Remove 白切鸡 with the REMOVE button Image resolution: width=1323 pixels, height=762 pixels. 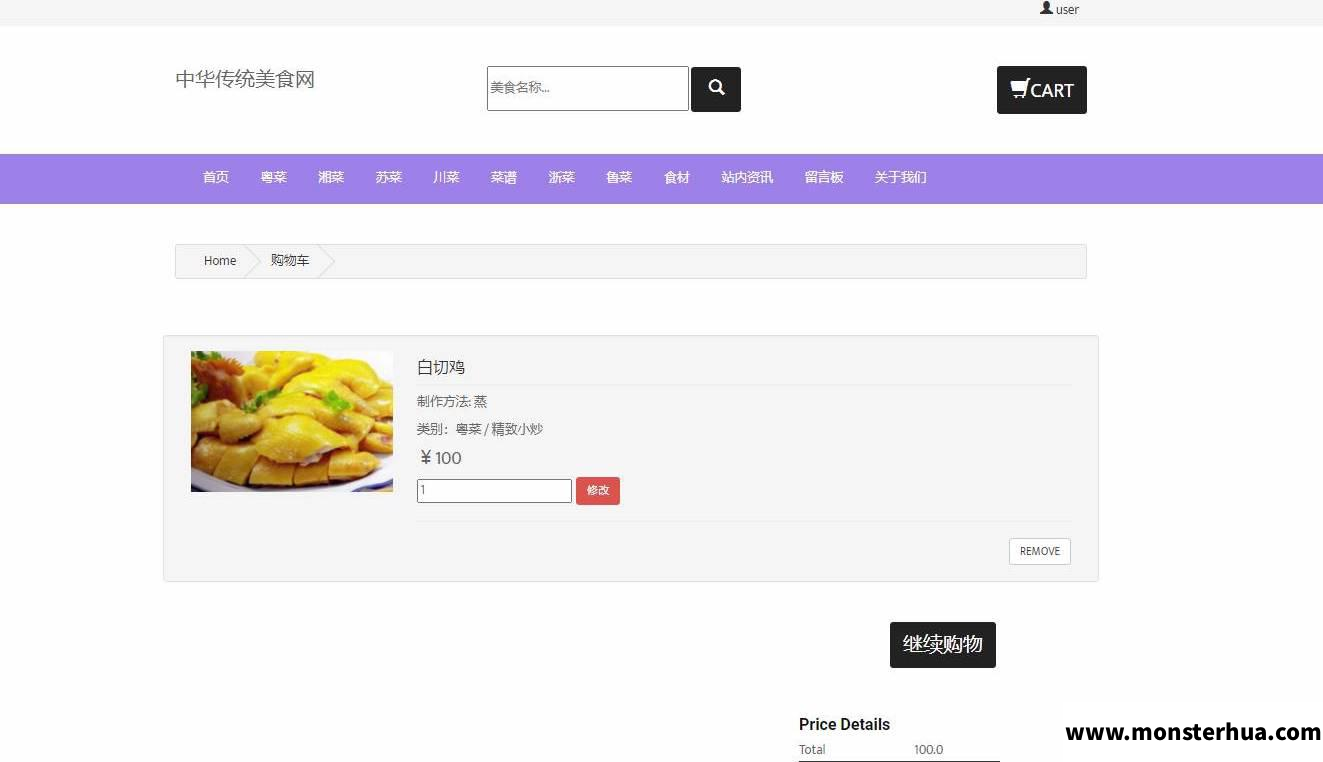[1040, 551]
